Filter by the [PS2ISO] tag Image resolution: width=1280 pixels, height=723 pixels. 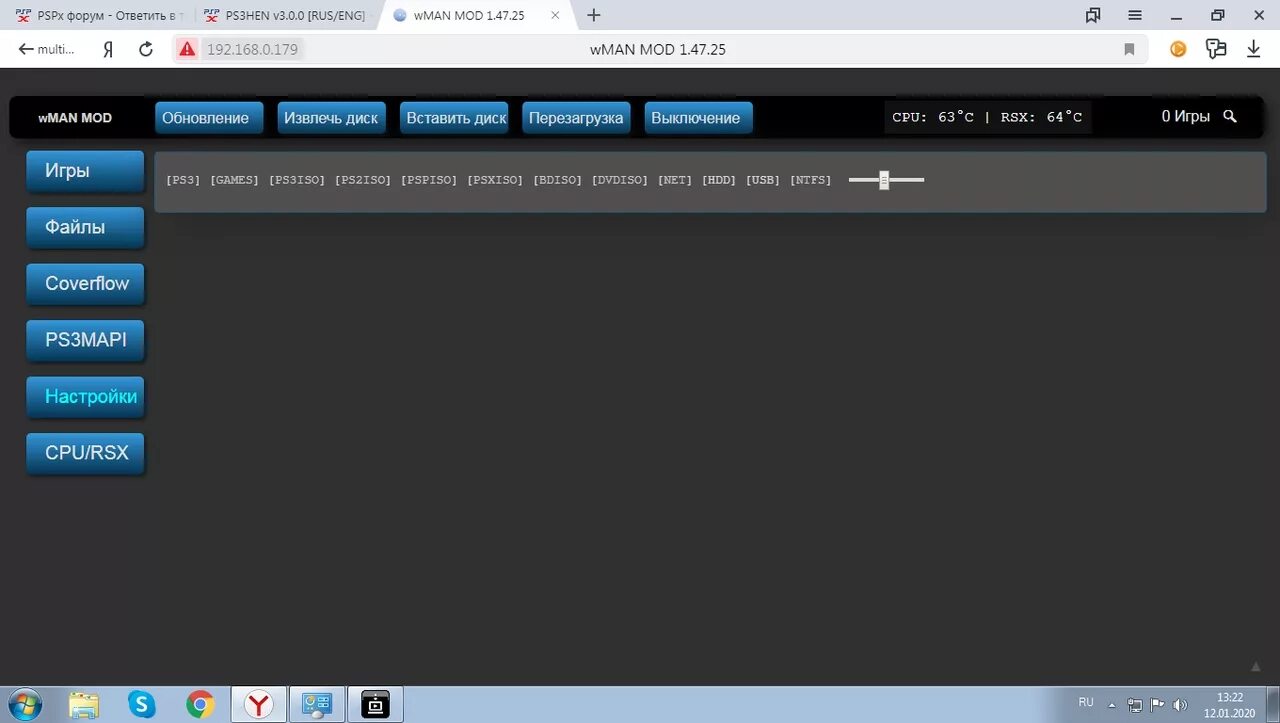(x=363, y=180)
